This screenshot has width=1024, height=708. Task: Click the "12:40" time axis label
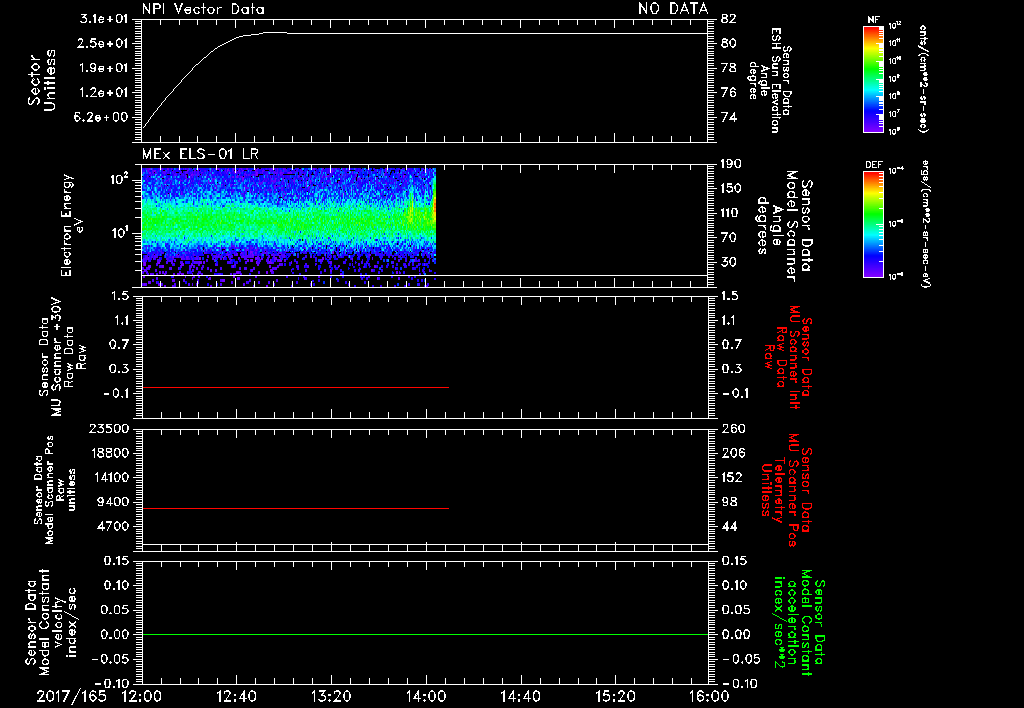(236, 696)
